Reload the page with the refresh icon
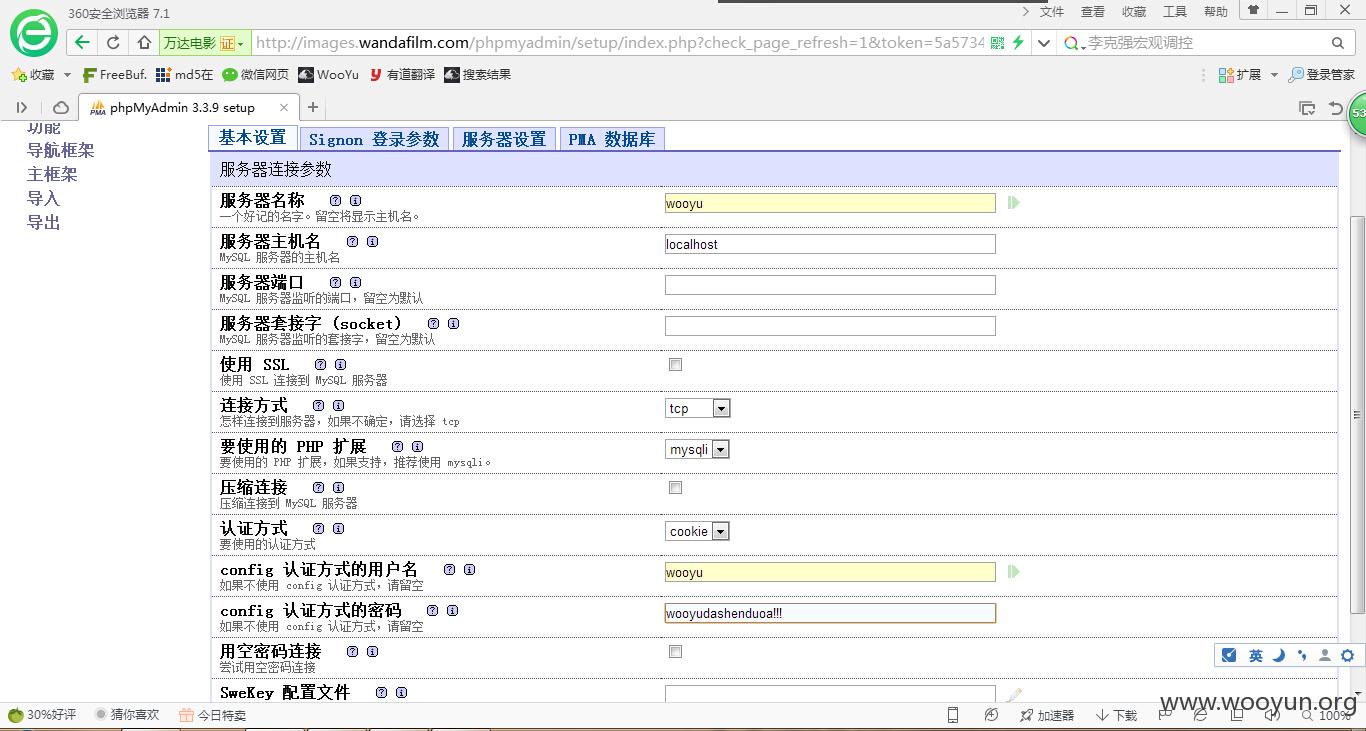The width and height of the screenshot is (1366, 731). pyautogui.click(x=113, y=43)
